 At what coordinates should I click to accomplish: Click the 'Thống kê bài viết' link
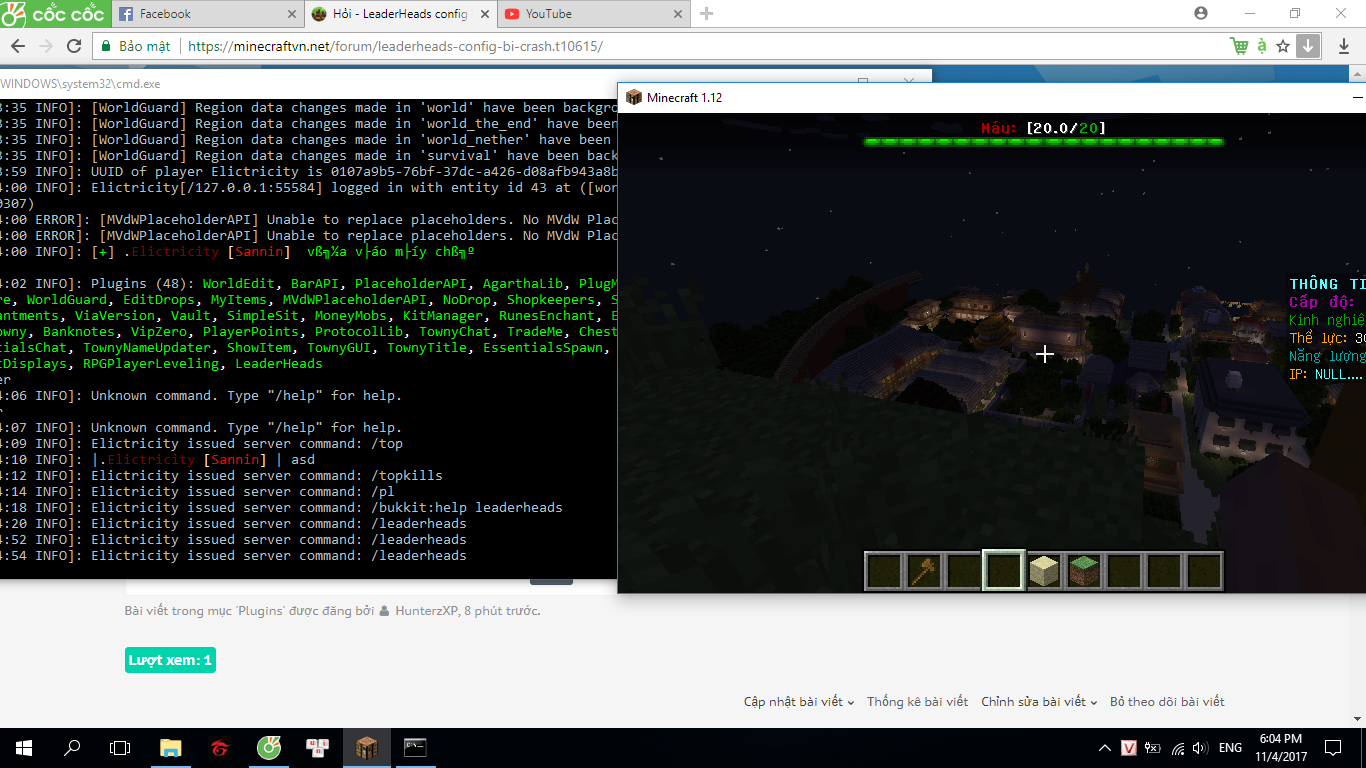pos(917,702)
